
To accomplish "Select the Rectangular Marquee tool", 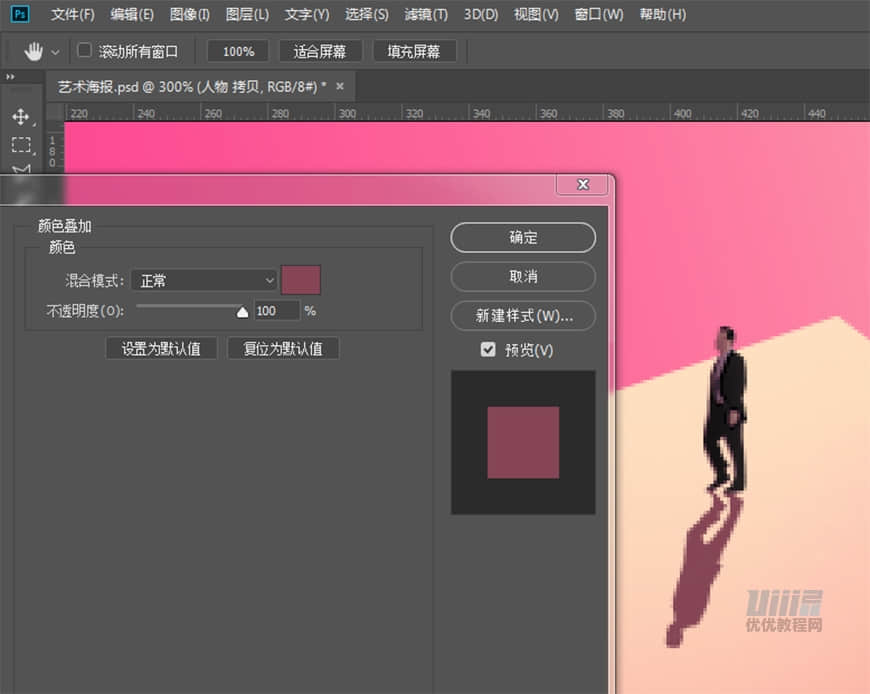I will 22,146.
